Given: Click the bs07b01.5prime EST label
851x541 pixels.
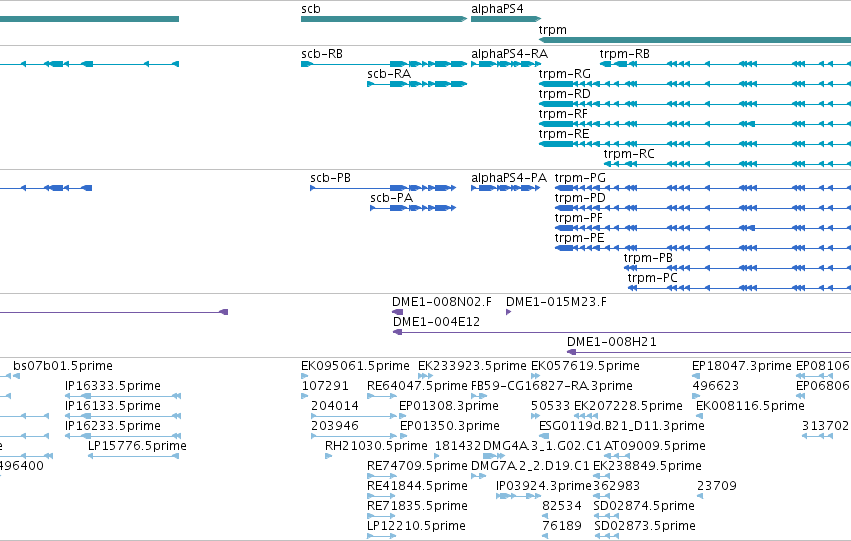Looking at the screenshot, I should point(63,366).
